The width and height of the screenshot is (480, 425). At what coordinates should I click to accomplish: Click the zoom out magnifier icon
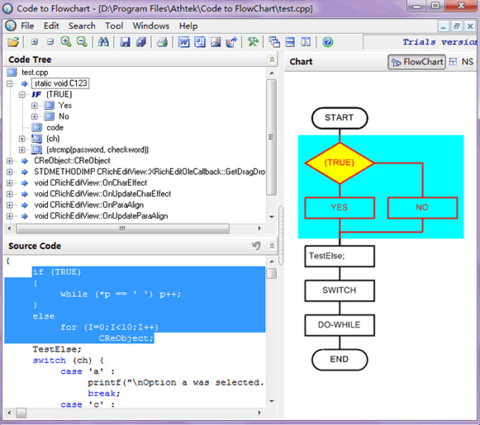82,42
